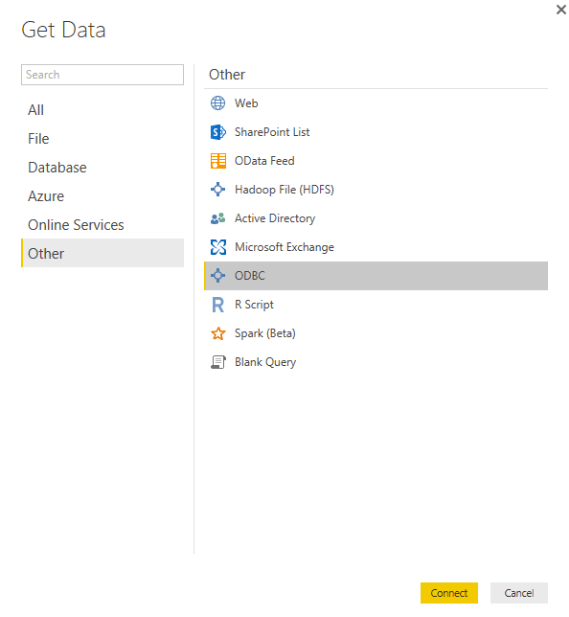Image resolution: width=569 pixels, height=617 pixels.
Task: Click the Microsoft Exchange icon
Action: click(218, 247)
